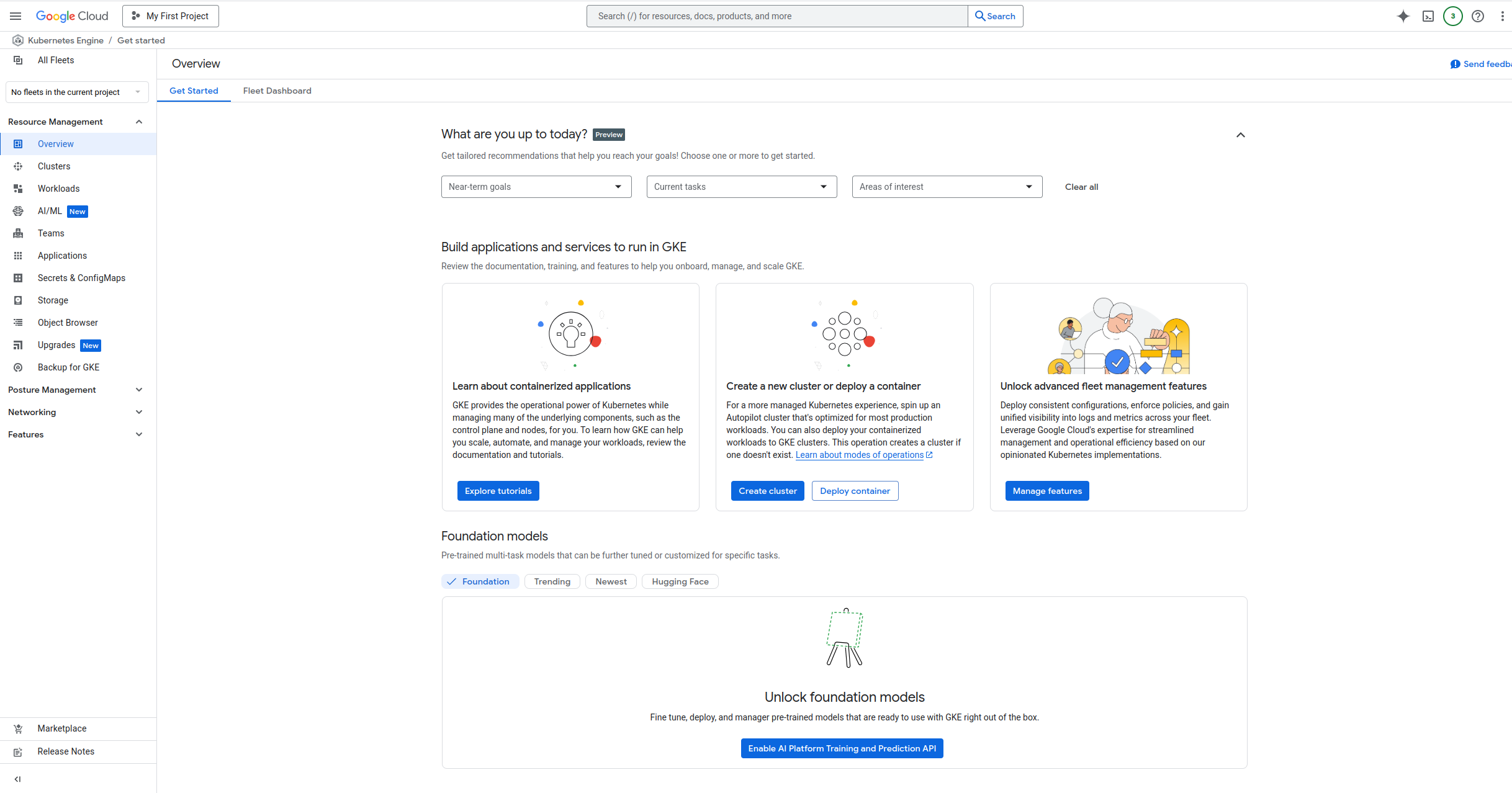This screenshot has width=1512, height=793.
Task: Collapse the Resource Management section
Action: 139,121
